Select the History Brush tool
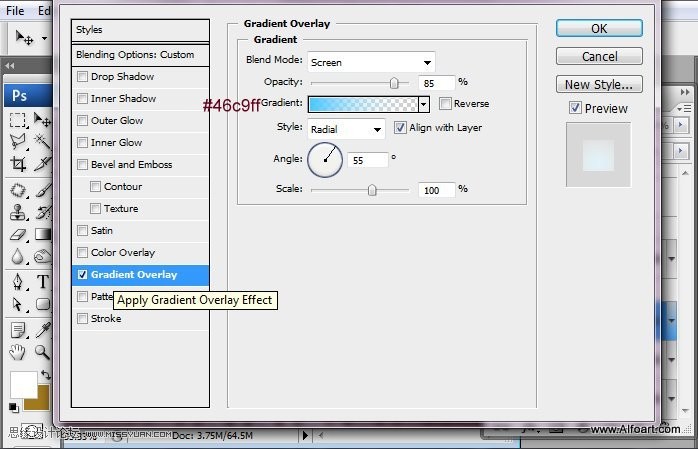The width and height of the screenshot is (698, 449). point(43,212)
